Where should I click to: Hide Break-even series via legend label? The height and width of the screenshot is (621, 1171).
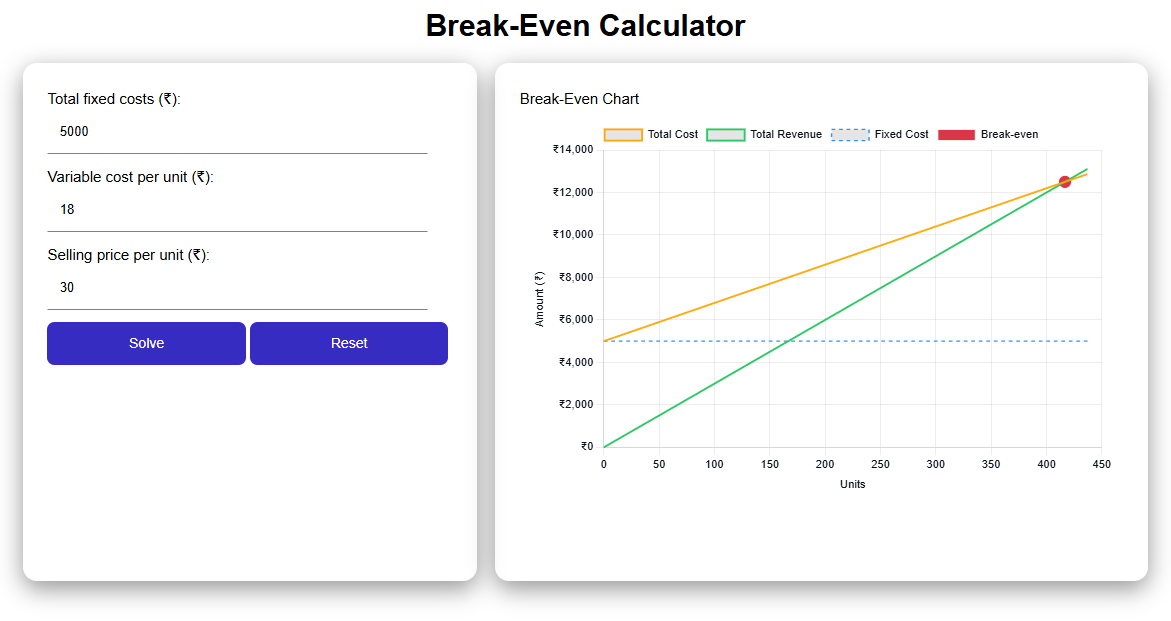click(x=1009, y=135)
